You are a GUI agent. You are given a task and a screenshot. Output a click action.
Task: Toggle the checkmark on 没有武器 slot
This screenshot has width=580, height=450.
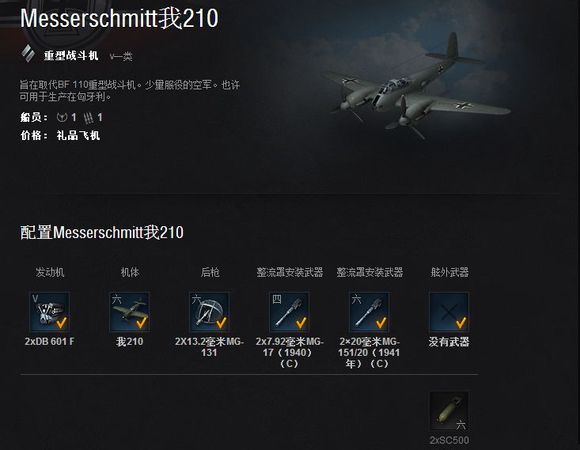click(461, 323)
